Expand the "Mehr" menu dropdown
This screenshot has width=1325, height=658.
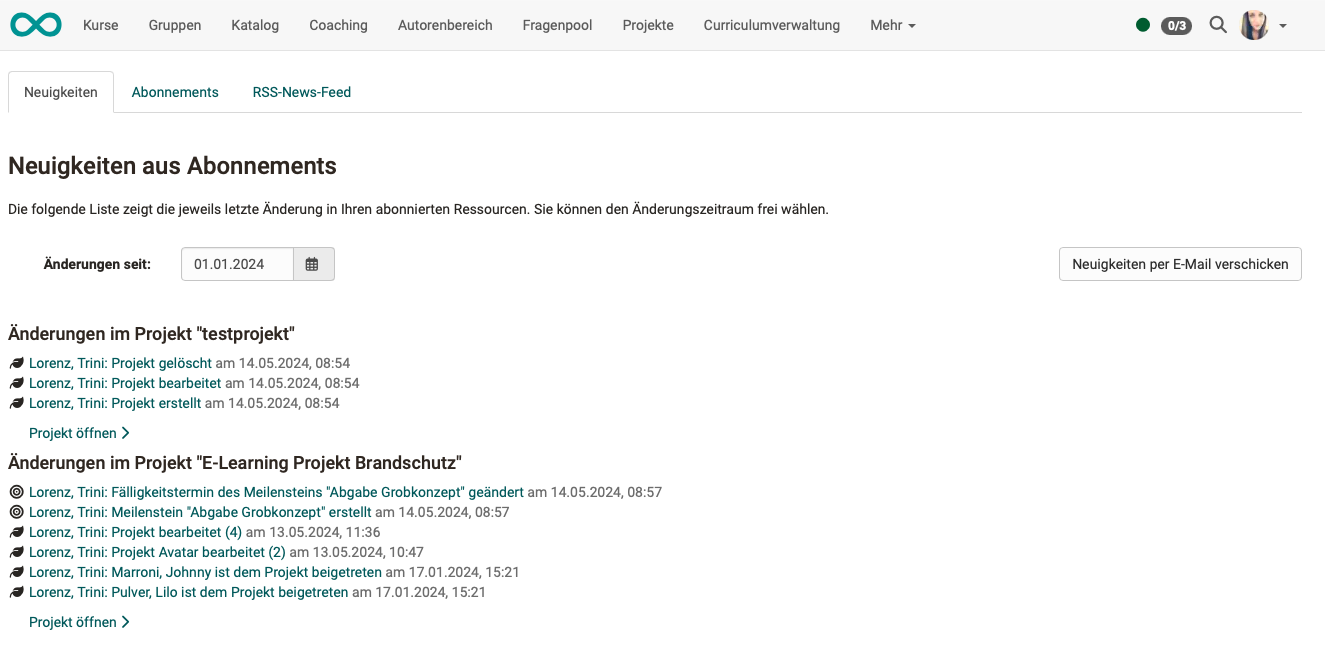click(x=891, y=25)
